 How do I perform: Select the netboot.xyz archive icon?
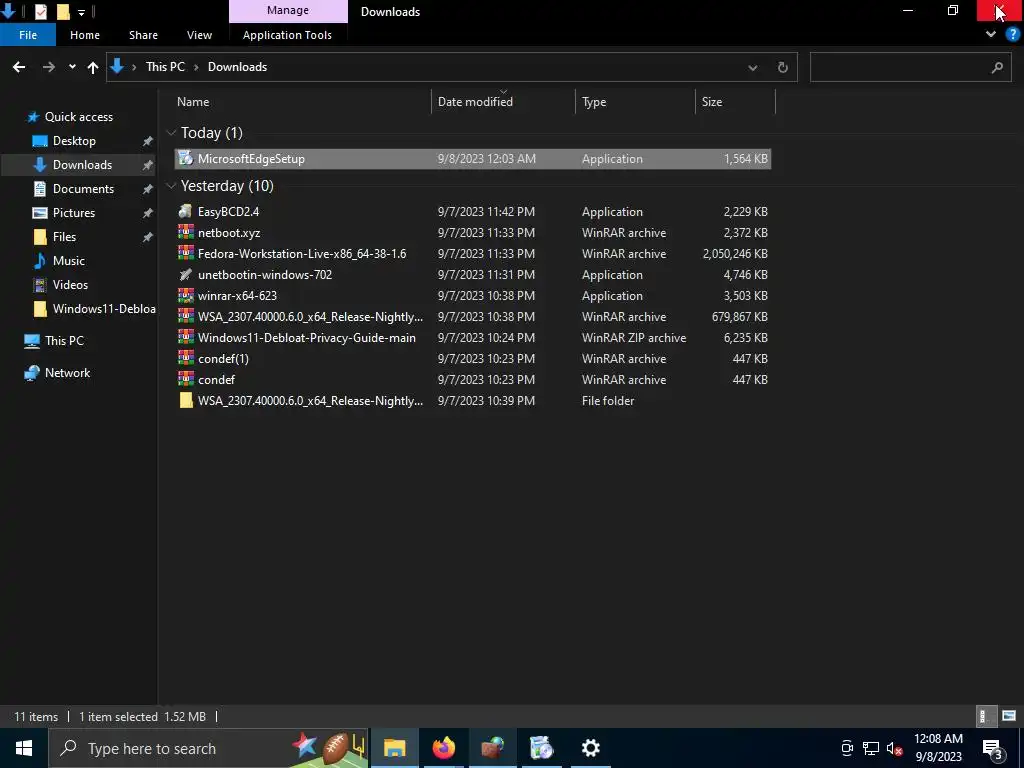pos(185,232)
